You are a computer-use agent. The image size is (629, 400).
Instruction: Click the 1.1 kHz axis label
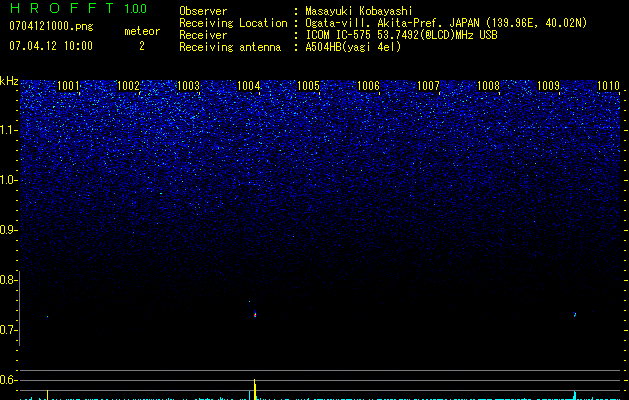8,130
